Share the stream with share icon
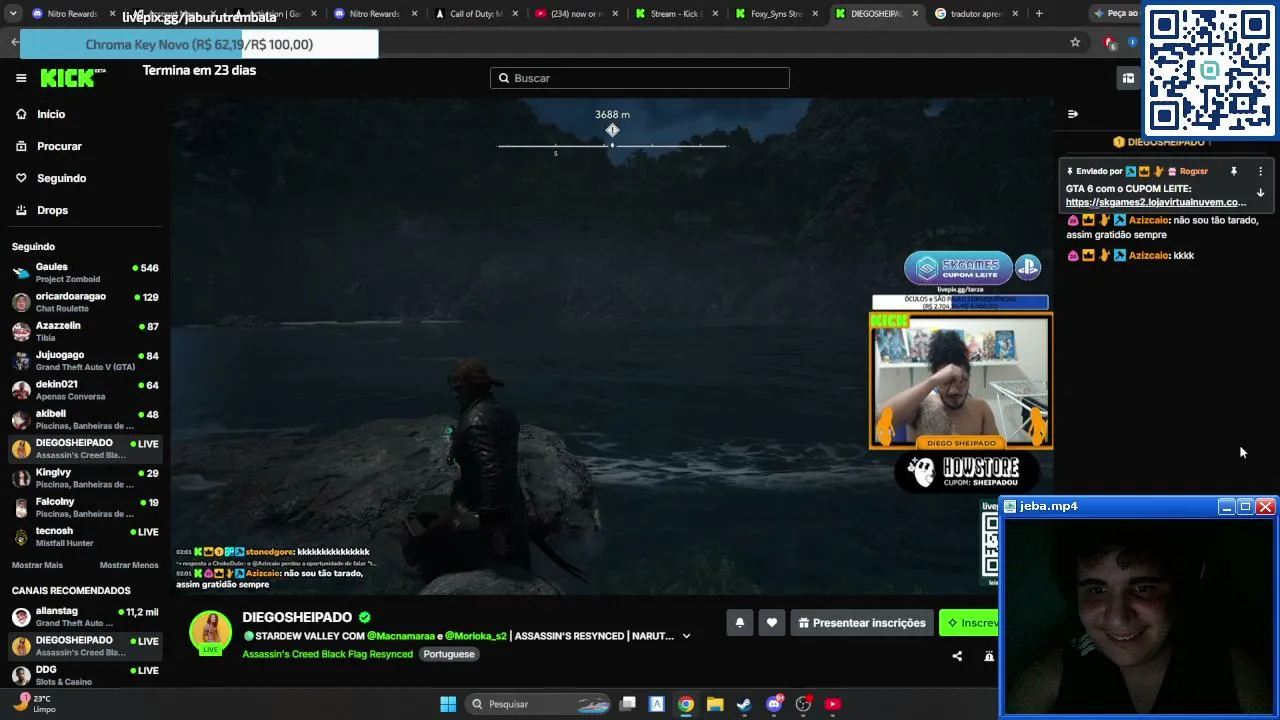The width and height of the screenshot is (1280, 720). (957, 656)
